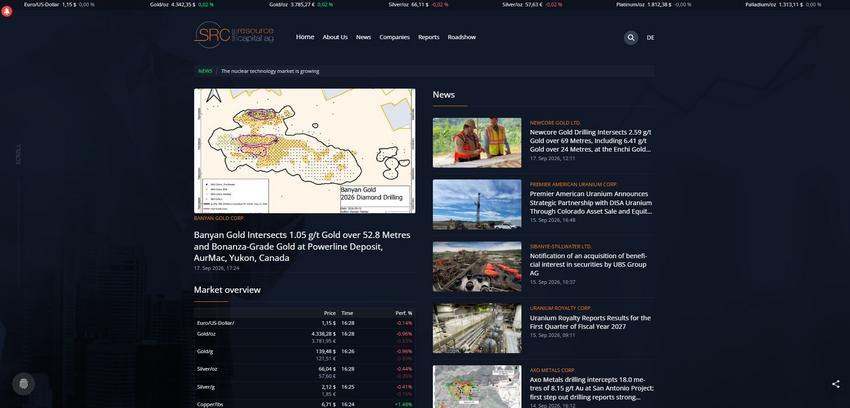
Task: Click Platinum/oz quote in top ticker
Action: coord(653,4)
